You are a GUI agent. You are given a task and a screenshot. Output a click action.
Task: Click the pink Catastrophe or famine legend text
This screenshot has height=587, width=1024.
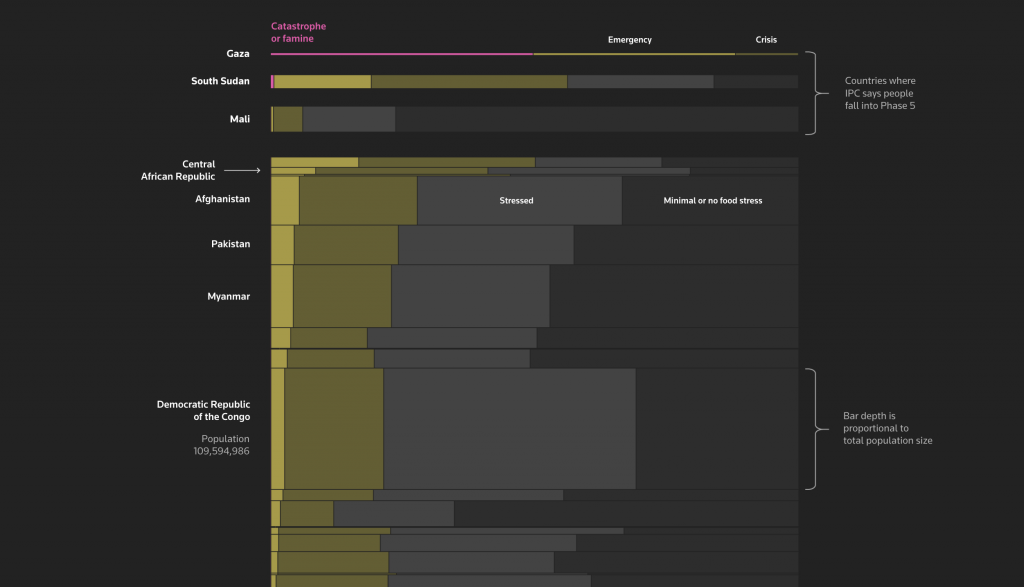pos(298,33)
